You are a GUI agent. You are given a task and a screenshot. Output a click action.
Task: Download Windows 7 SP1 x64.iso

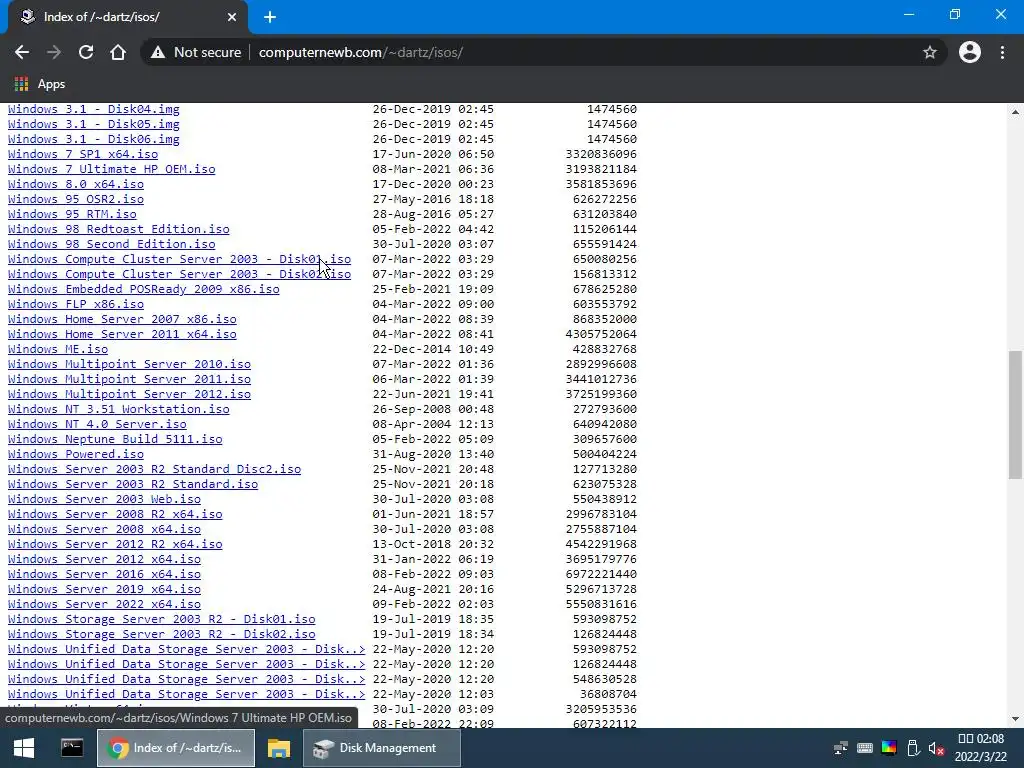click(x=83, y=154)
